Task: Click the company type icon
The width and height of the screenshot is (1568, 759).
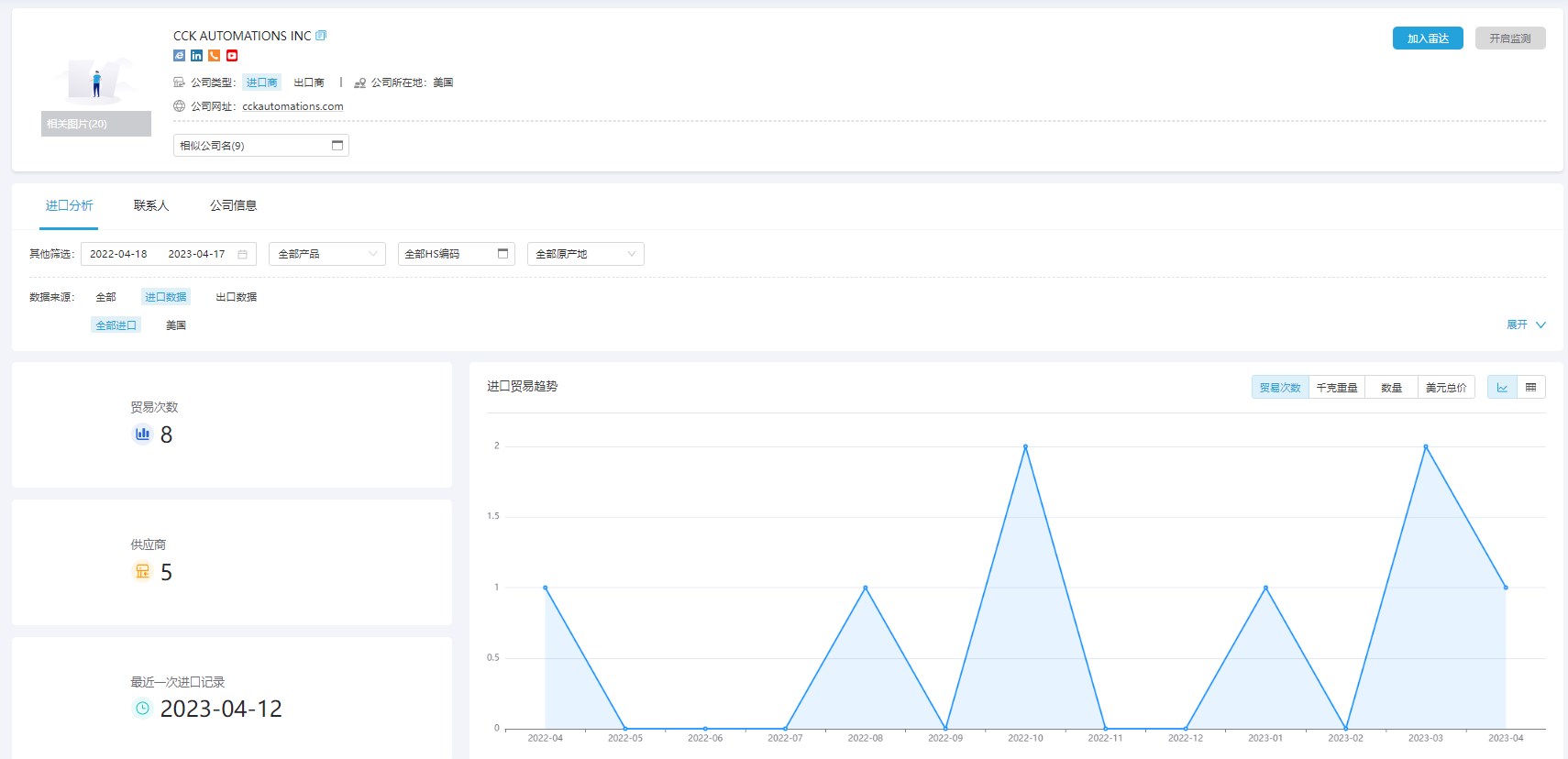Action: click(179, 82)
